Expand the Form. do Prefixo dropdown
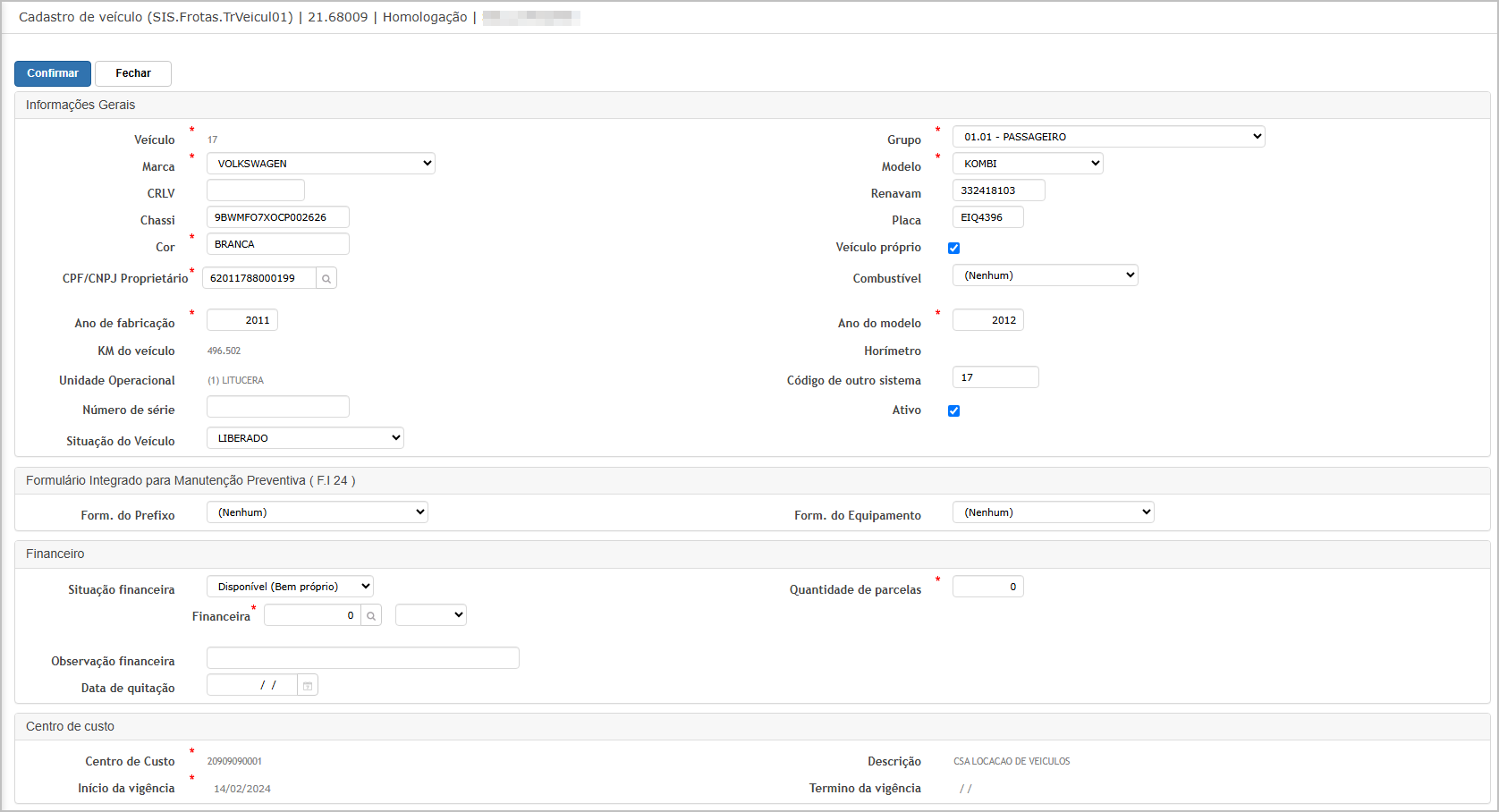This screenshot has width=1499, height=812. 318,512
